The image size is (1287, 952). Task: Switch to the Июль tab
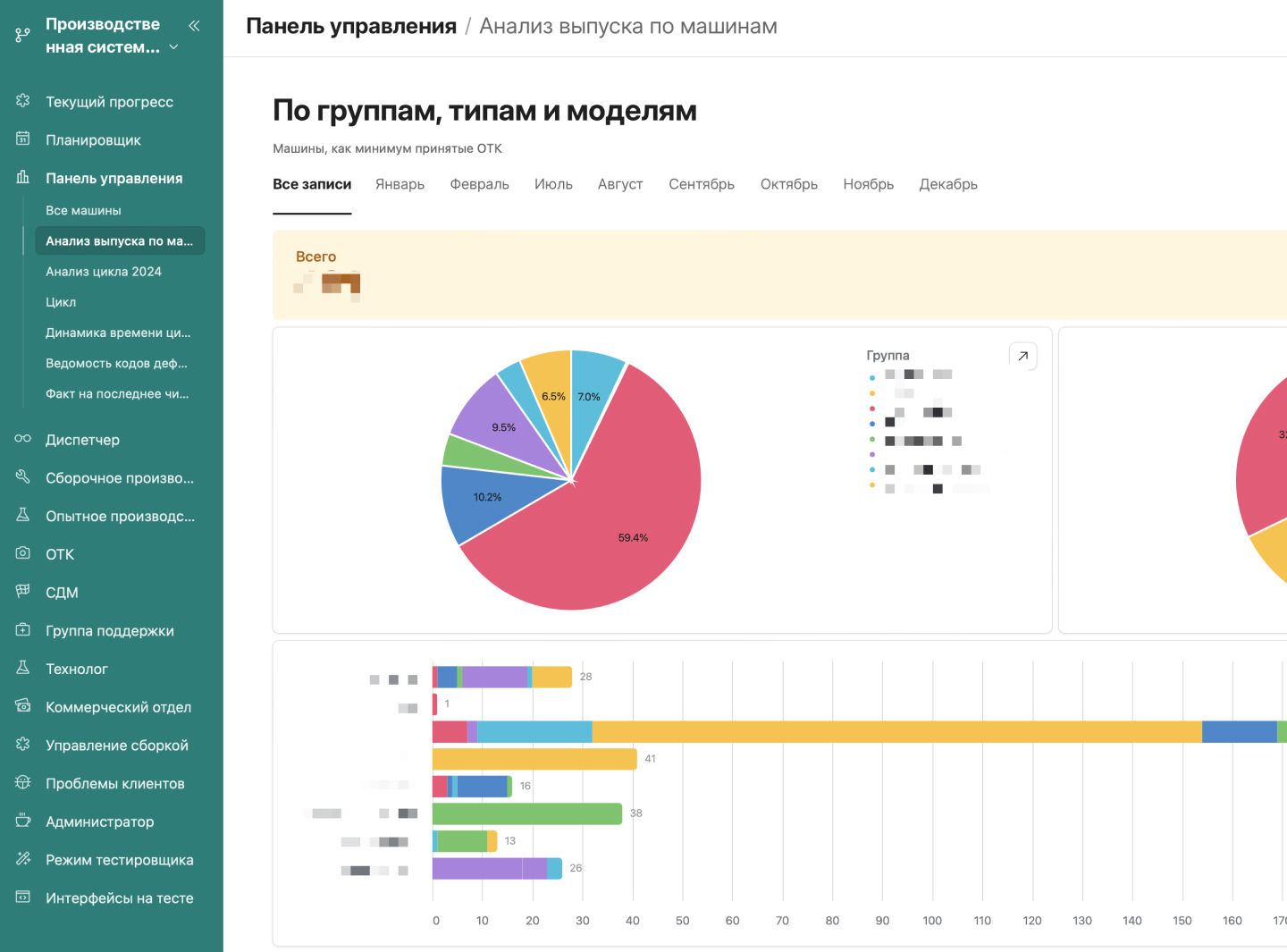[553, 184]
